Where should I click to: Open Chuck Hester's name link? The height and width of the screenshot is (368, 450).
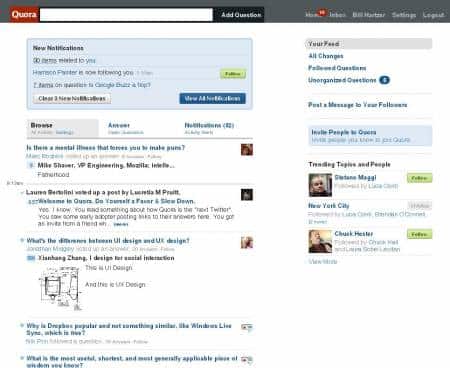point(354,234)
